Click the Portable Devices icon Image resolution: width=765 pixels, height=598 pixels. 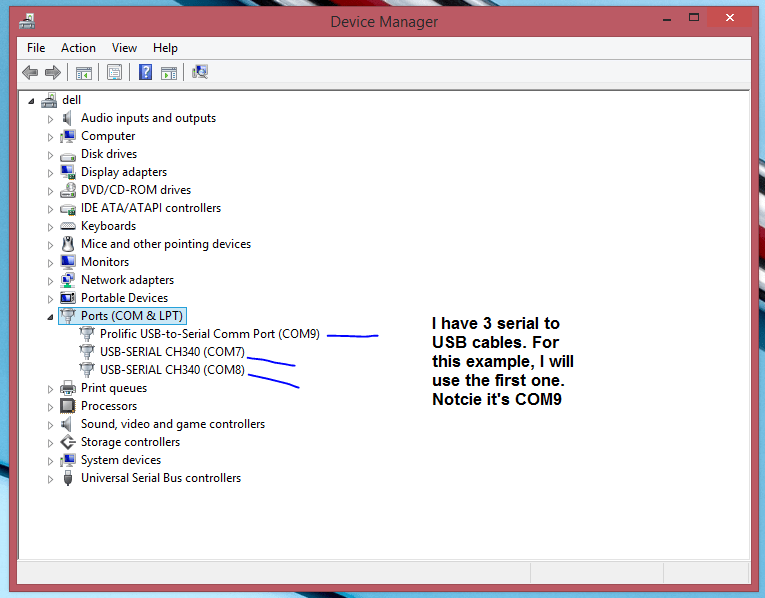click(68, 298)
